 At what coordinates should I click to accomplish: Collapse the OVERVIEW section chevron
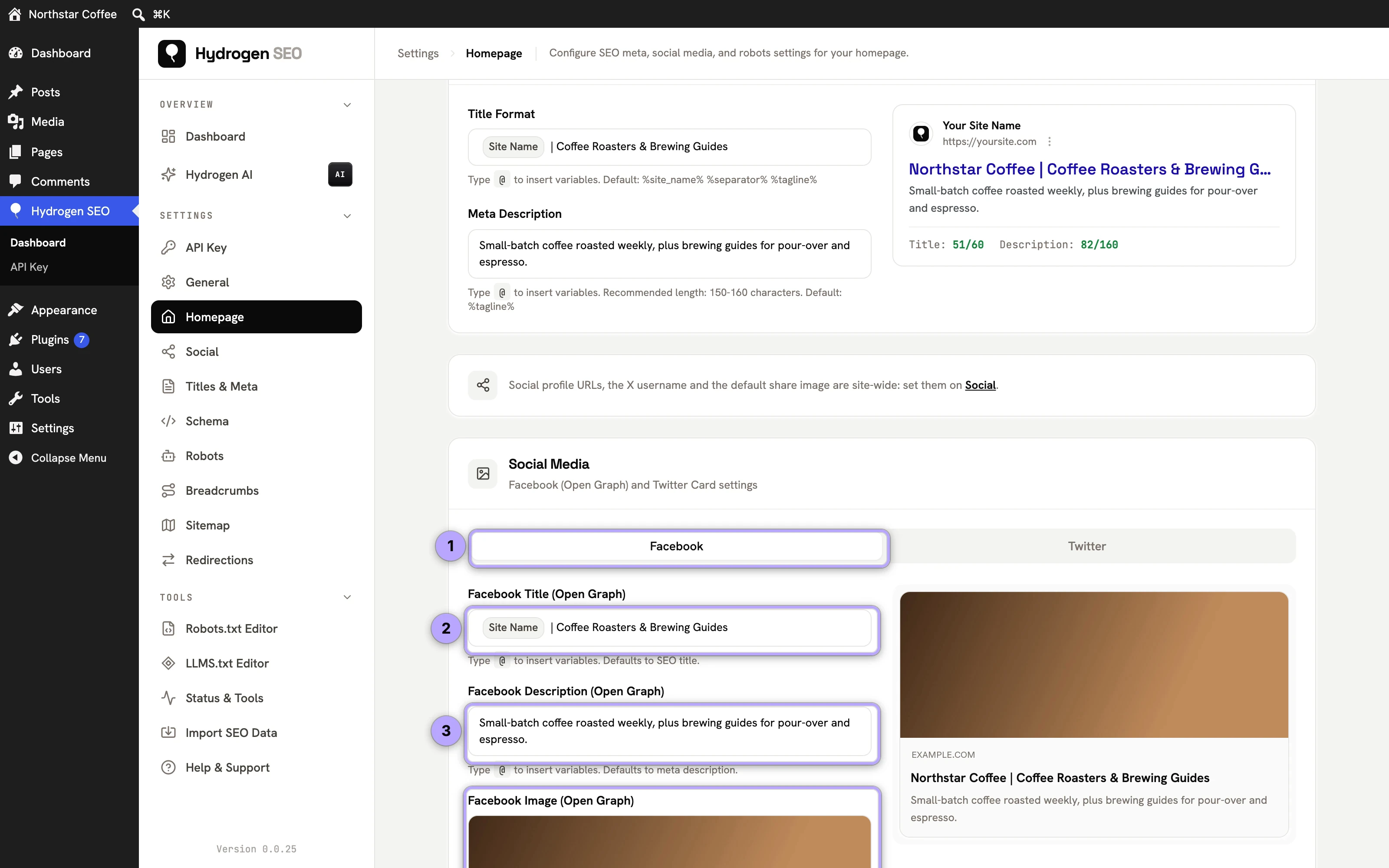(x=347, y=105)
